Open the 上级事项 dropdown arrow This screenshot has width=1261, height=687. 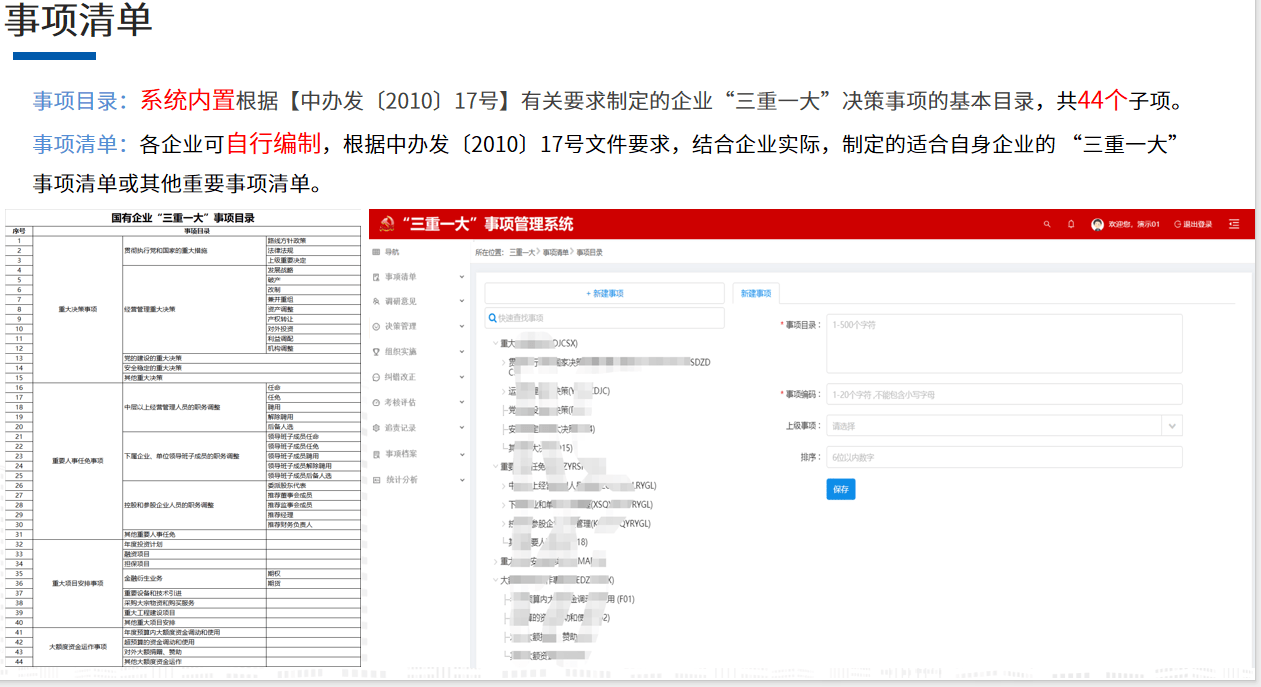coord(1172,426)
